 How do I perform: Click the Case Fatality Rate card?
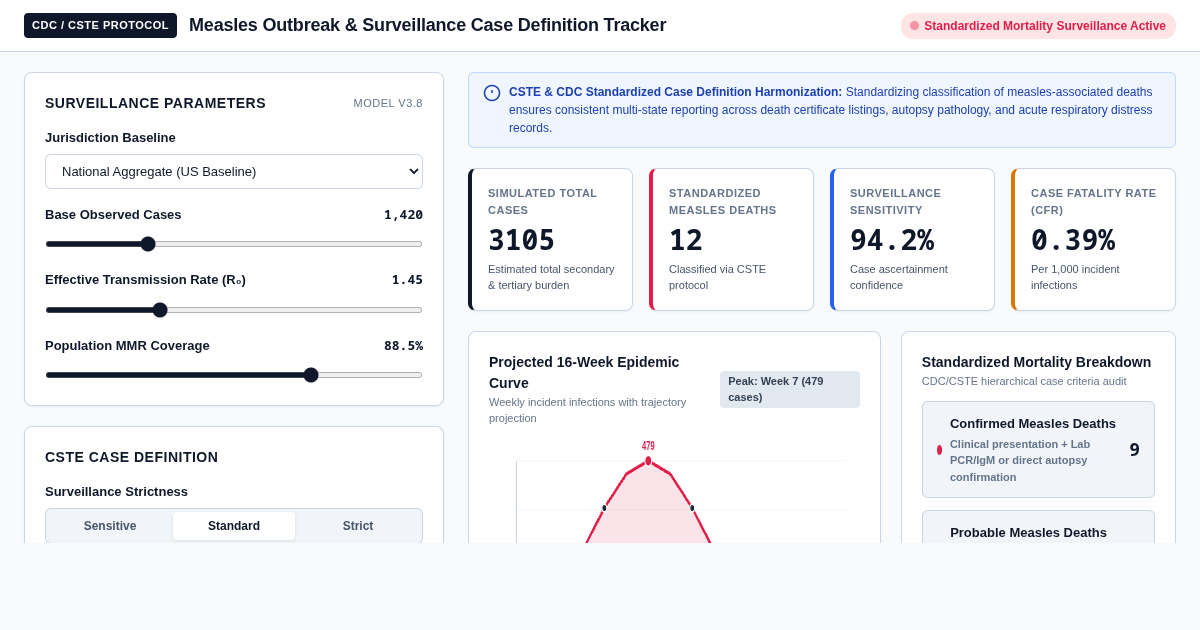click(1093, 239)
